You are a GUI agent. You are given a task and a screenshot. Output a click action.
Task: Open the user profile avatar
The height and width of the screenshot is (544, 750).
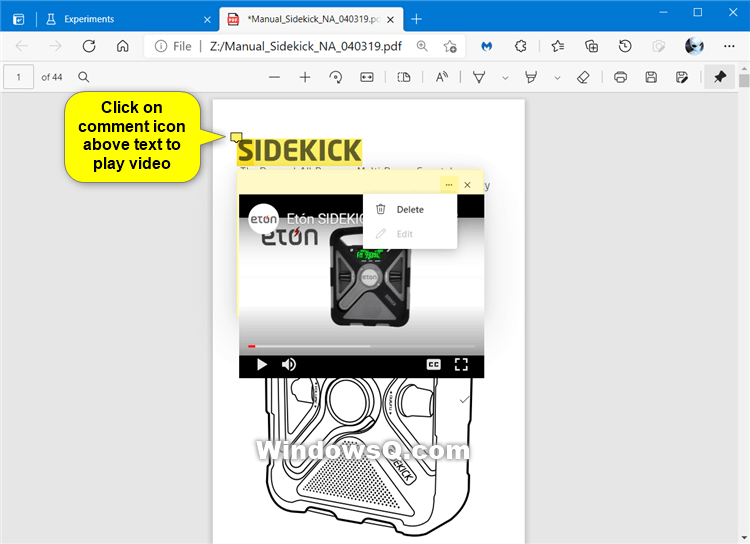pos(694,46)
